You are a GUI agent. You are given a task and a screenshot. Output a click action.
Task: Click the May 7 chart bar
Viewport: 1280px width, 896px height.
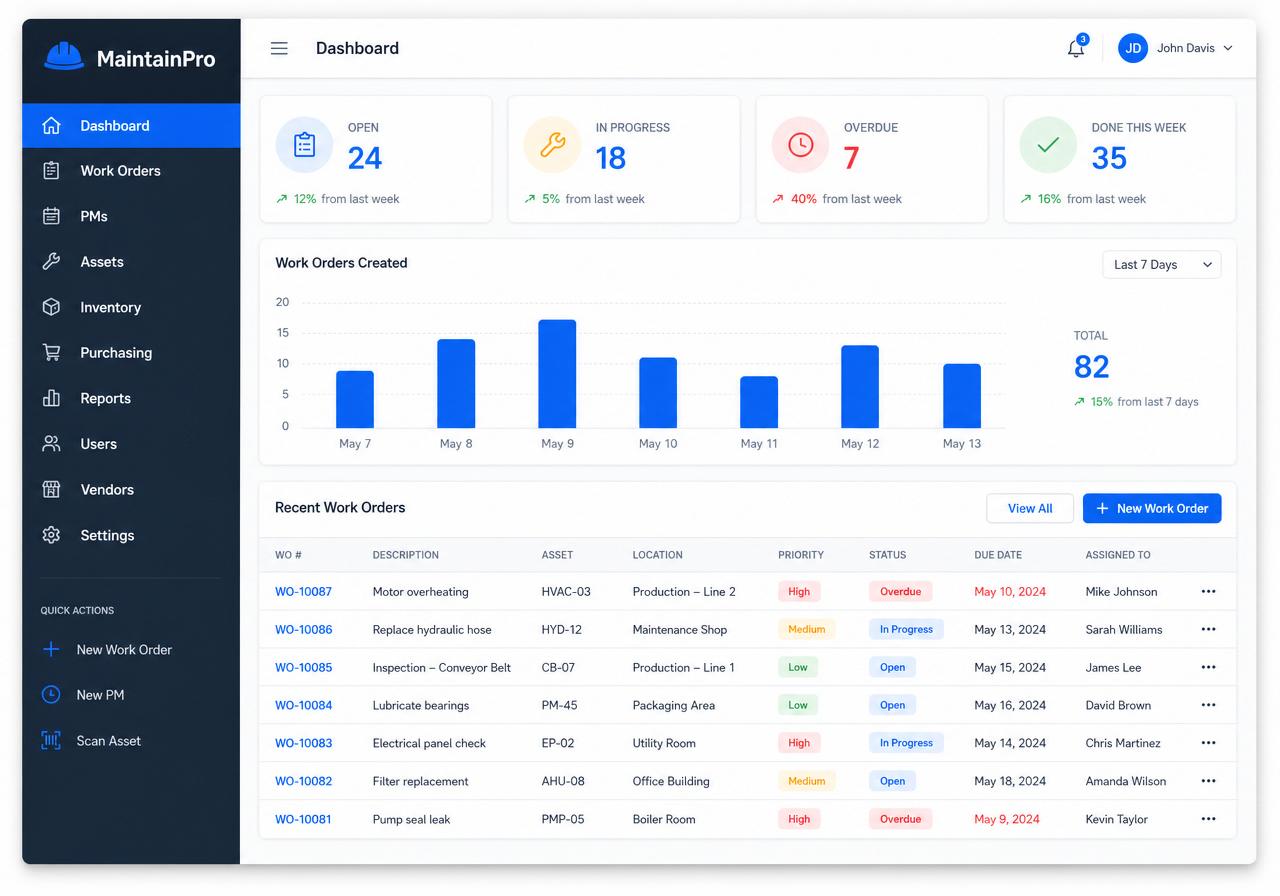355,400
